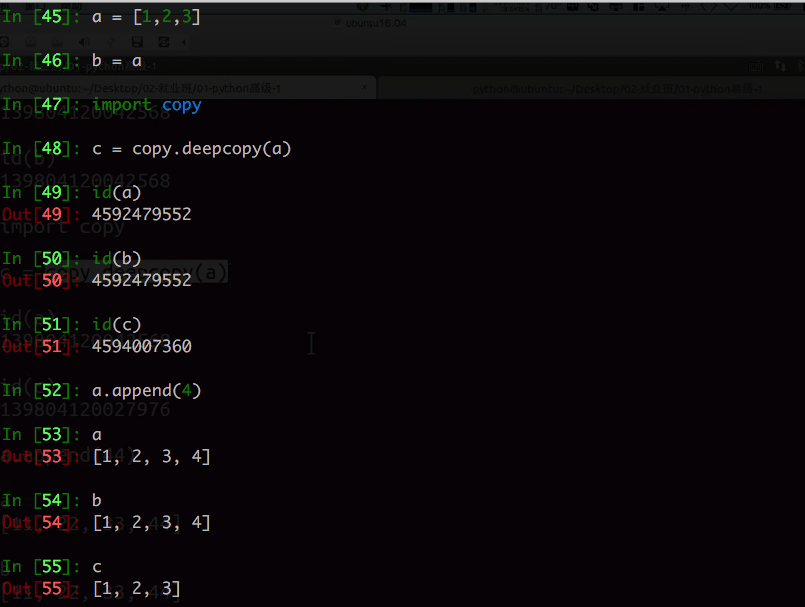Click the Out[53] list [1, 2, 3, 4]
This screenshot has width=805, height=607.
(151, 457)
